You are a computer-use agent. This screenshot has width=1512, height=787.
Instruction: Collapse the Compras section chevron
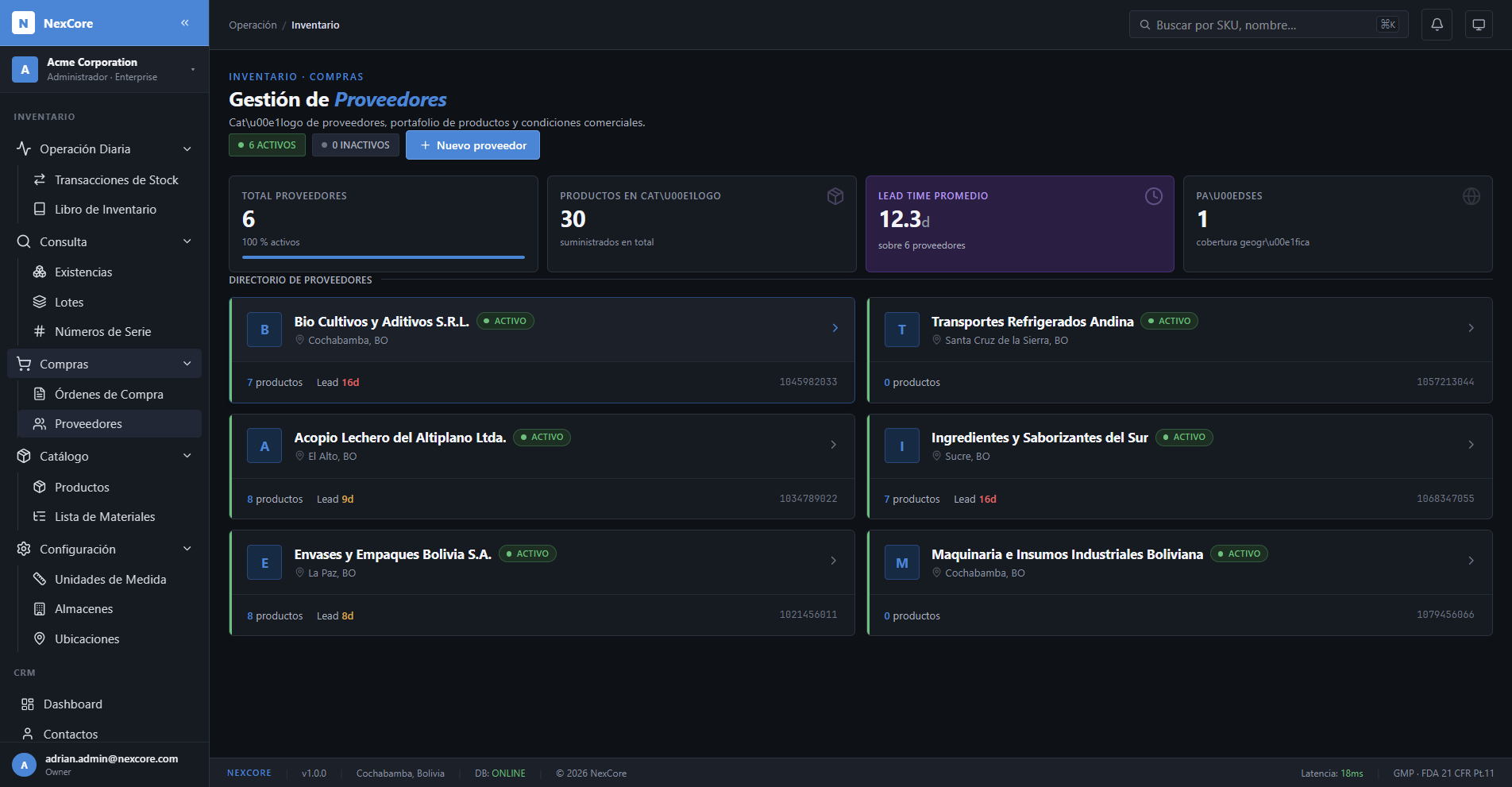(187, 364)
